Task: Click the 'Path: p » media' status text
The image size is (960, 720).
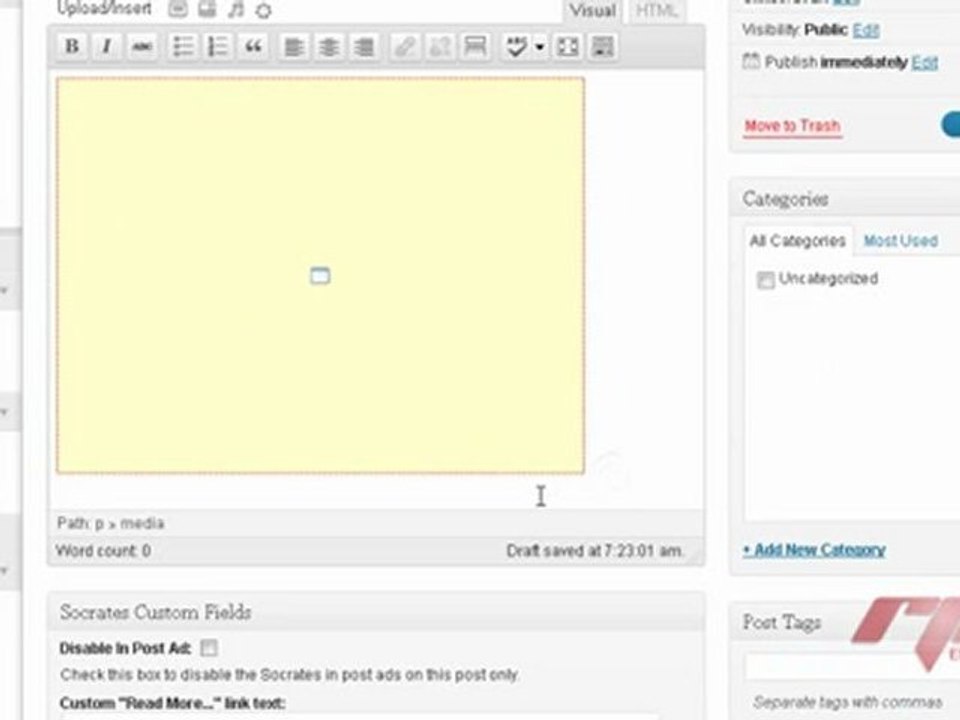Action: [x=111, y=523]
